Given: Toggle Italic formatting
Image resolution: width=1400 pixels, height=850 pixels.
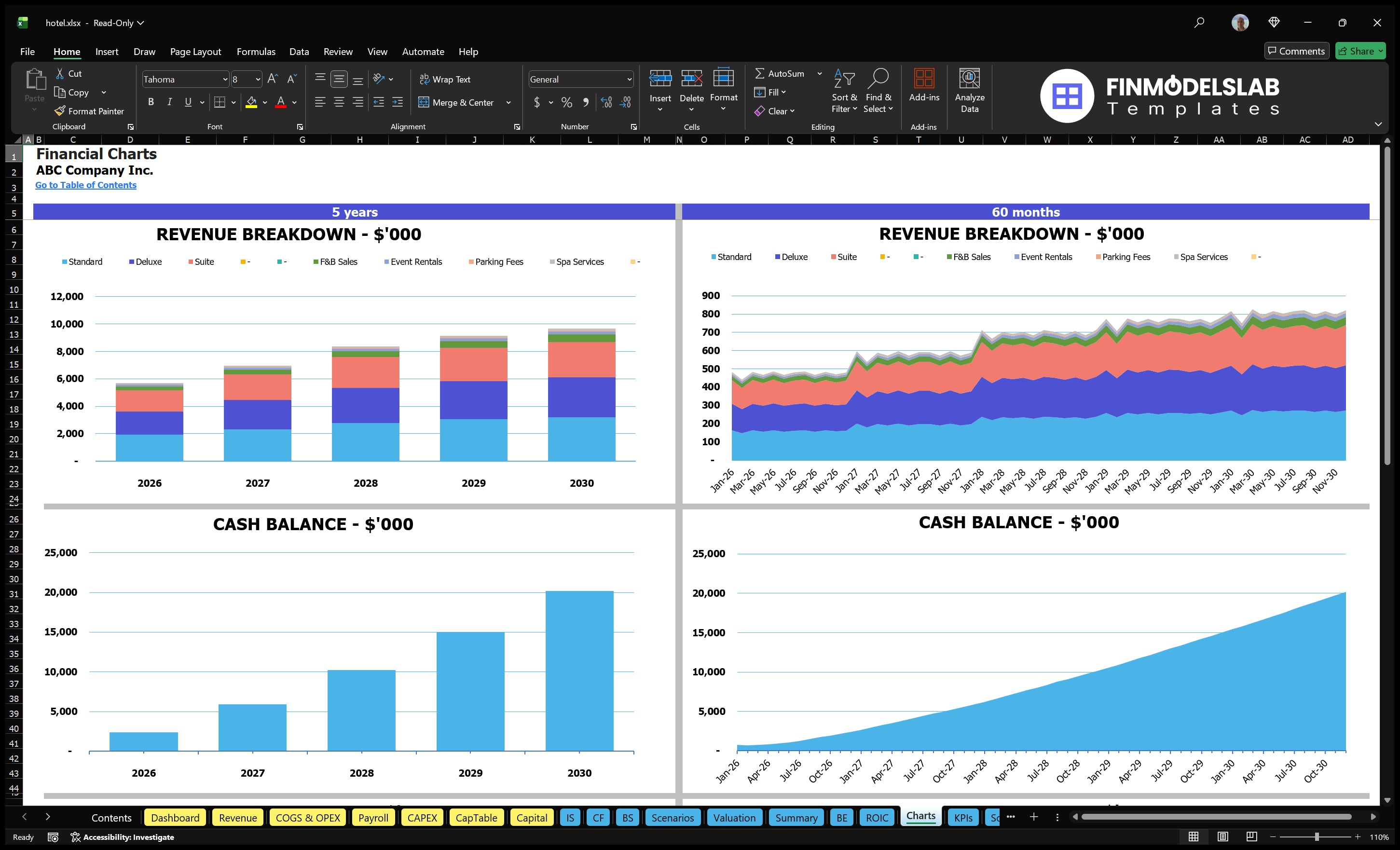Looking at the screenshot, I should 169,102.
